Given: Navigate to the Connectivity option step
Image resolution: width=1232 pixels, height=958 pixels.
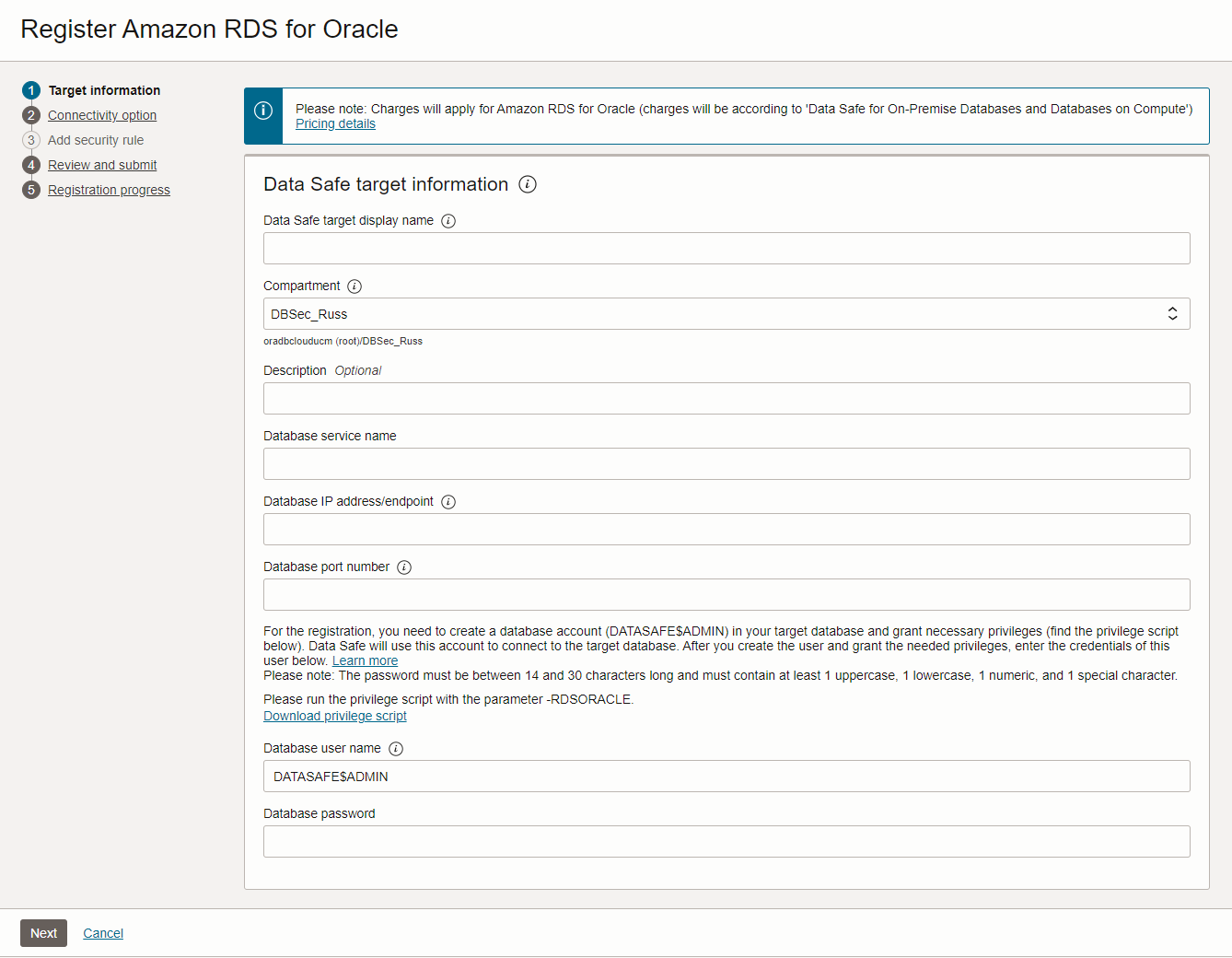Looking at the screenshot, I should tap(102, 114).
